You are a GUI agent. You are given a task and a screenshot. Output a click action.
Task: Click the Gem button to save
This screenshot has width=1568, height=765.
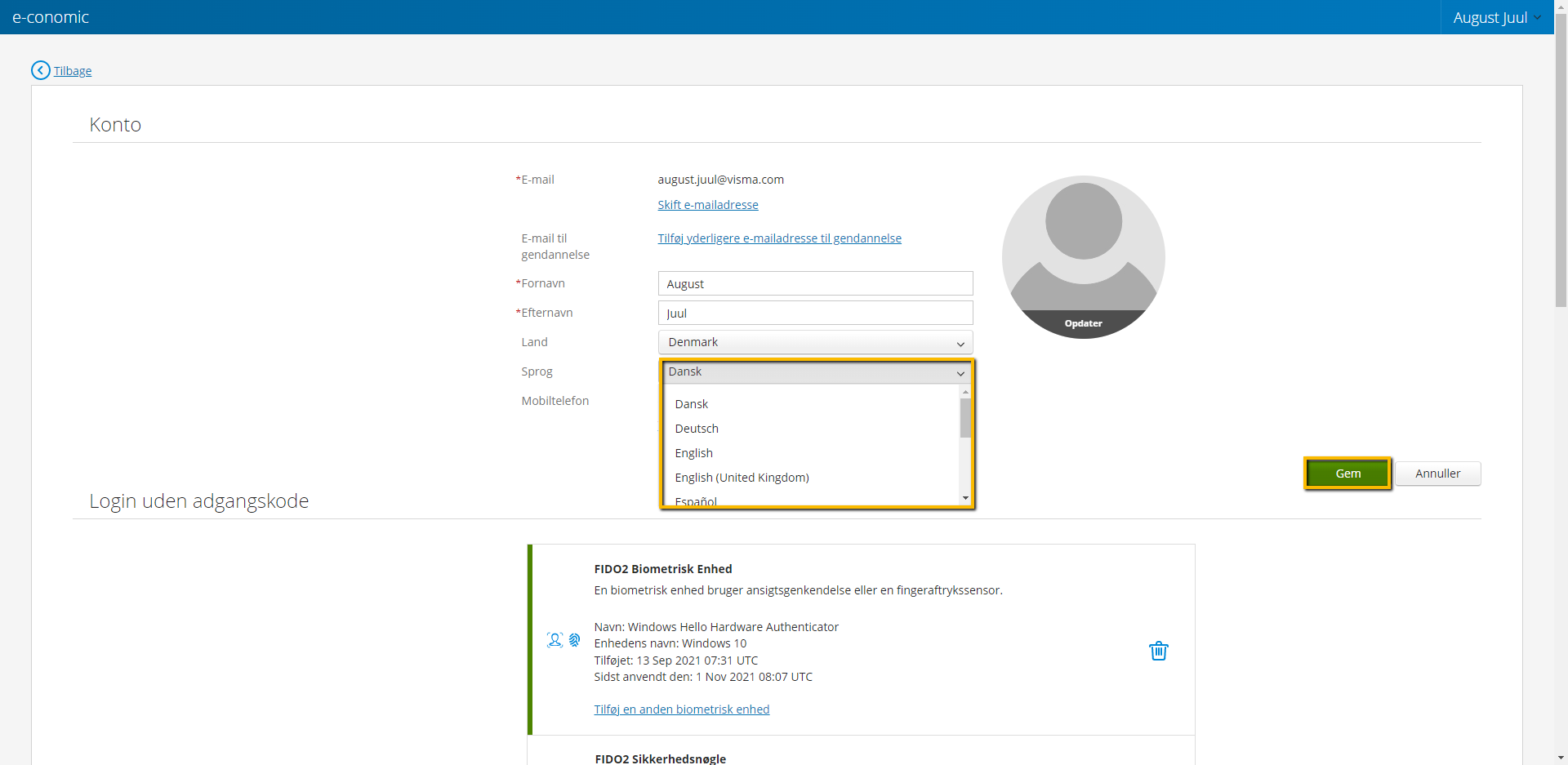[x=1347, y=474]
